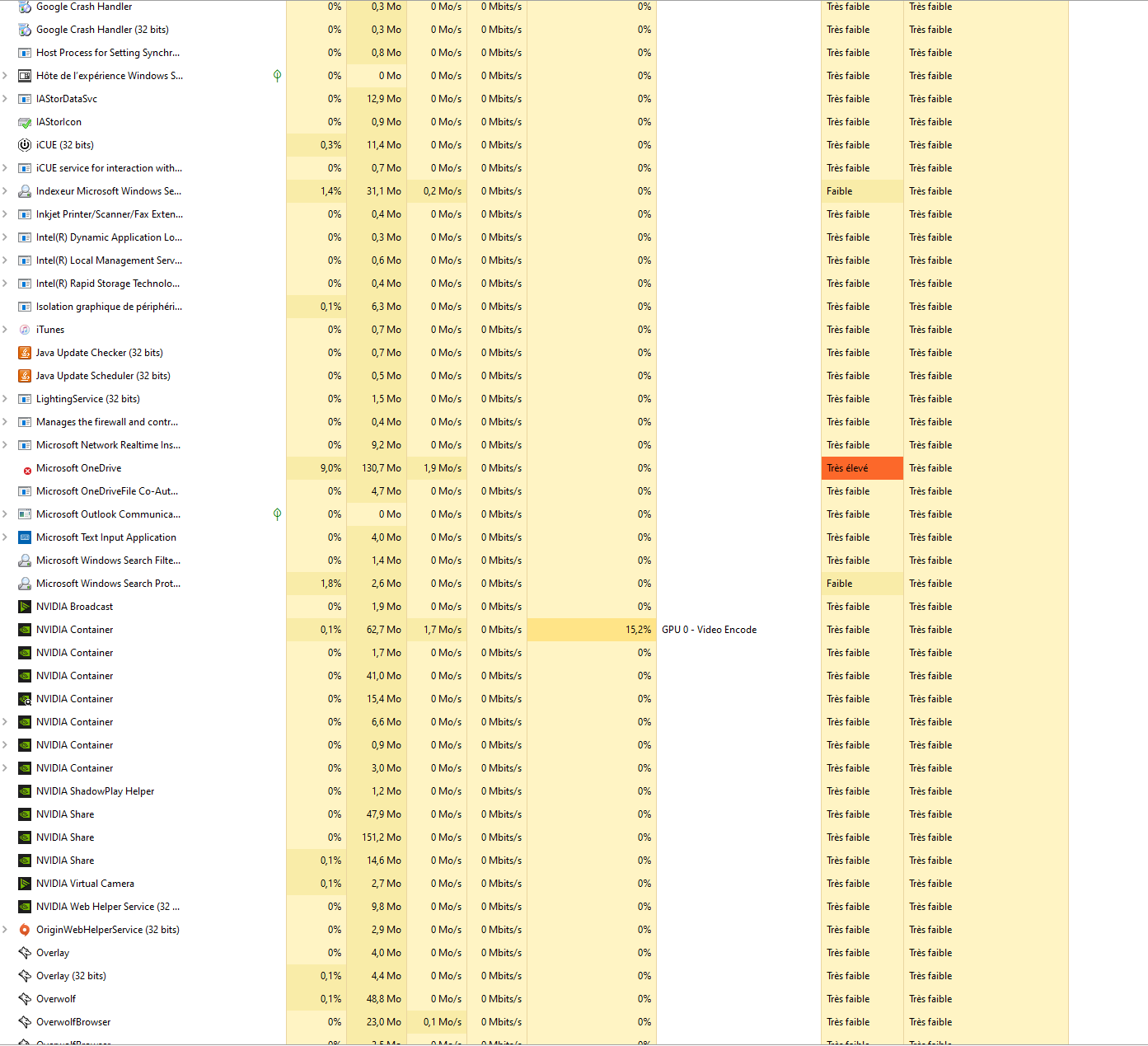This screenshot has height=1046, width=1148.
Task: Click the 130,7 Mo memory value for OneDrive
Action: [381, 468]
